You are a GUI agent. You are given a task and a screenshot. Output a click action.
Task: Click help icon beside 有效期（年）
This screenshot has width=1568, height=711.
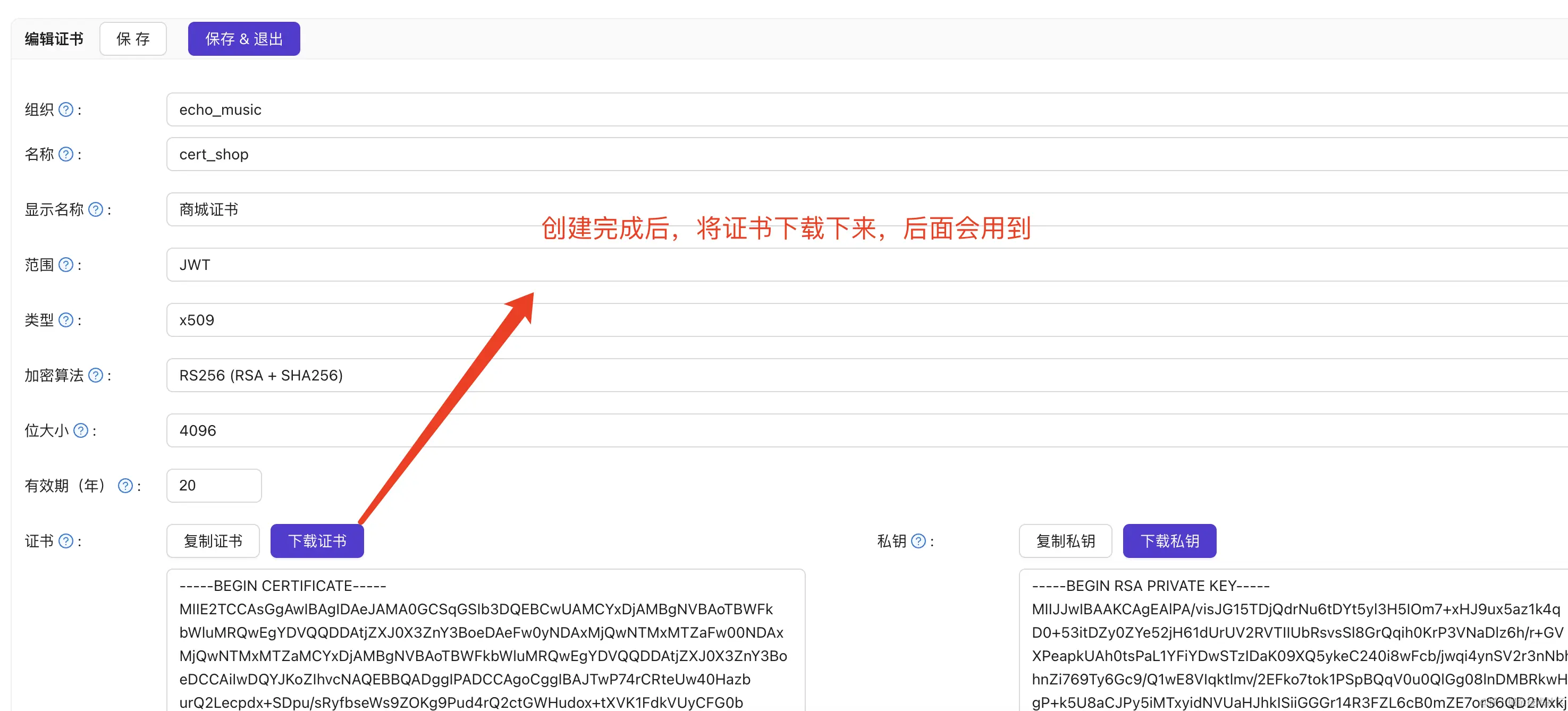[125, 486]
